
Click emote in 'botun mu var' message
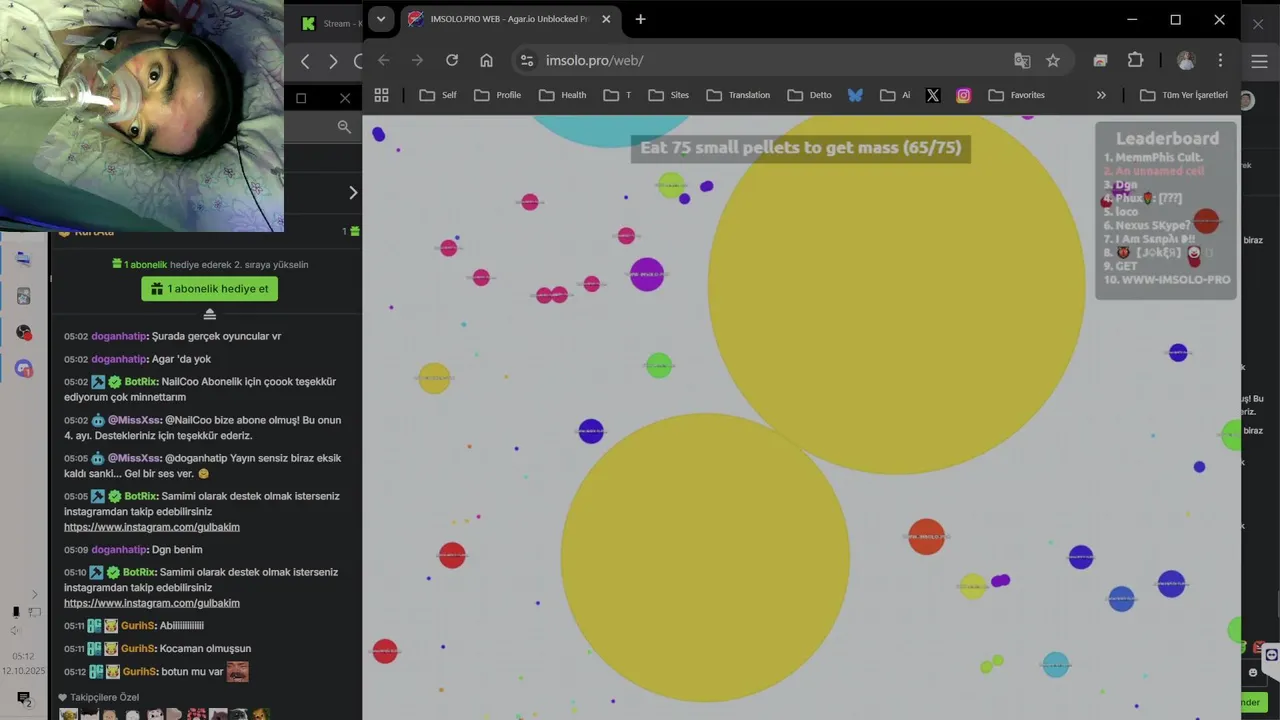pyautogui.click(x=237, y=671)
